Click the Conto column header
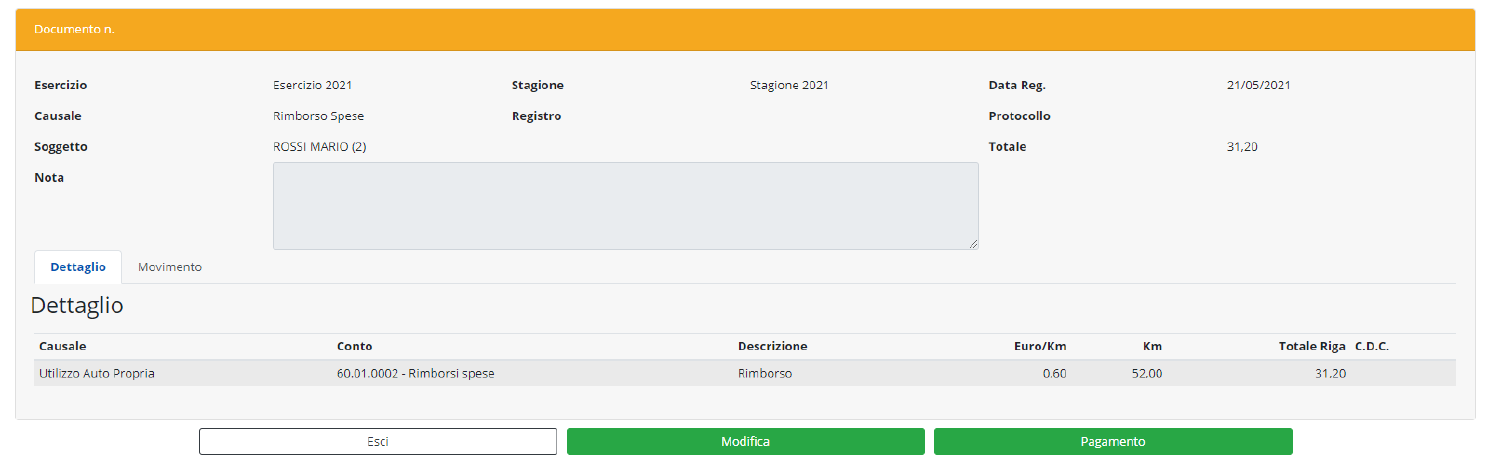 (355, 346)
